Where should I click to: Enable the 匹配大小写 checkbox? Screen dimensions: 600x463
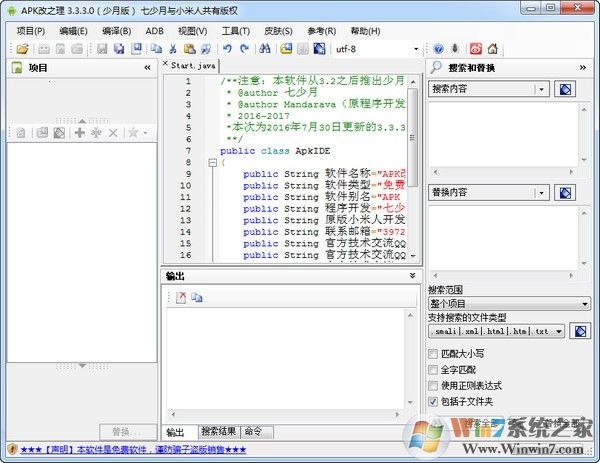tap(433, 354)
